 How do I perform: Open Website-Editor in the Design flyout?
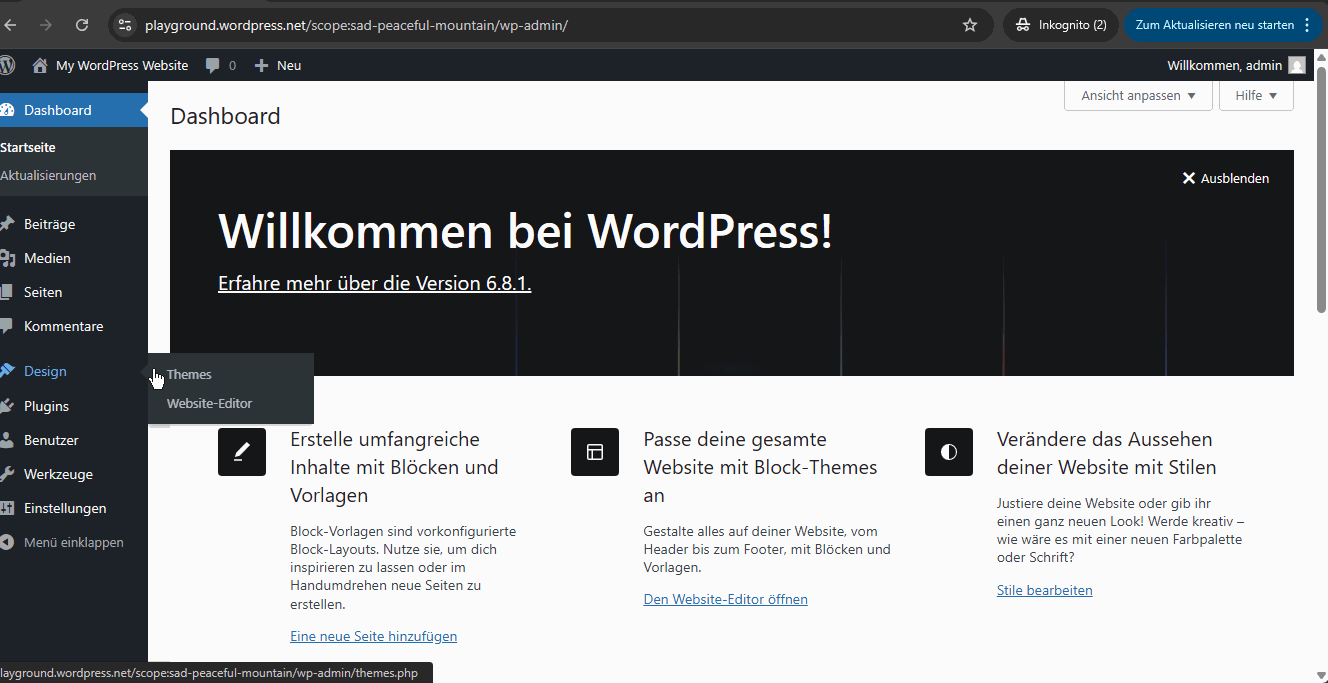click(209, 403)
